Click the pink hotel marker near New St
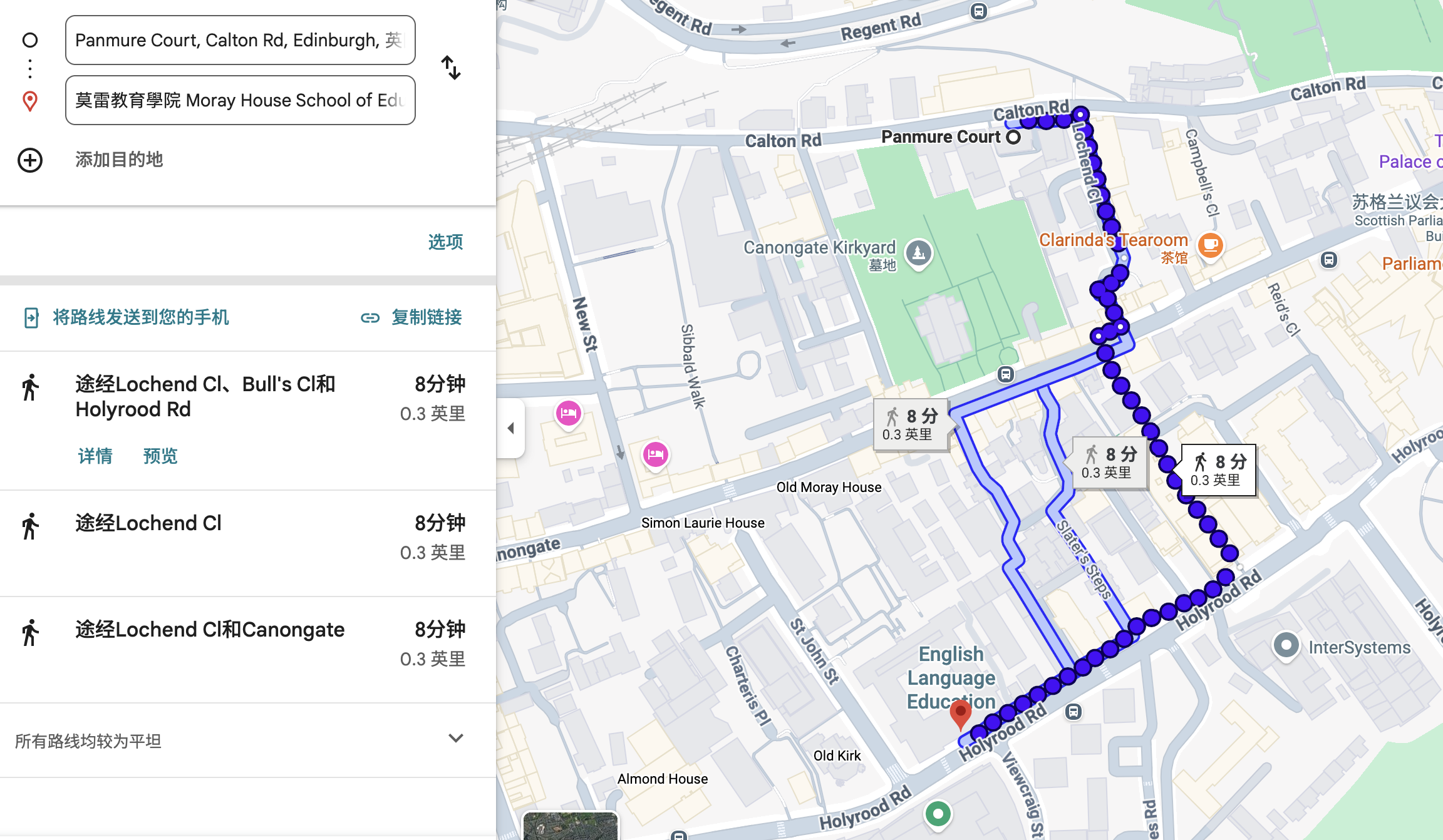Viewport: 1443px width, 840px height. (x=569, y=413)
